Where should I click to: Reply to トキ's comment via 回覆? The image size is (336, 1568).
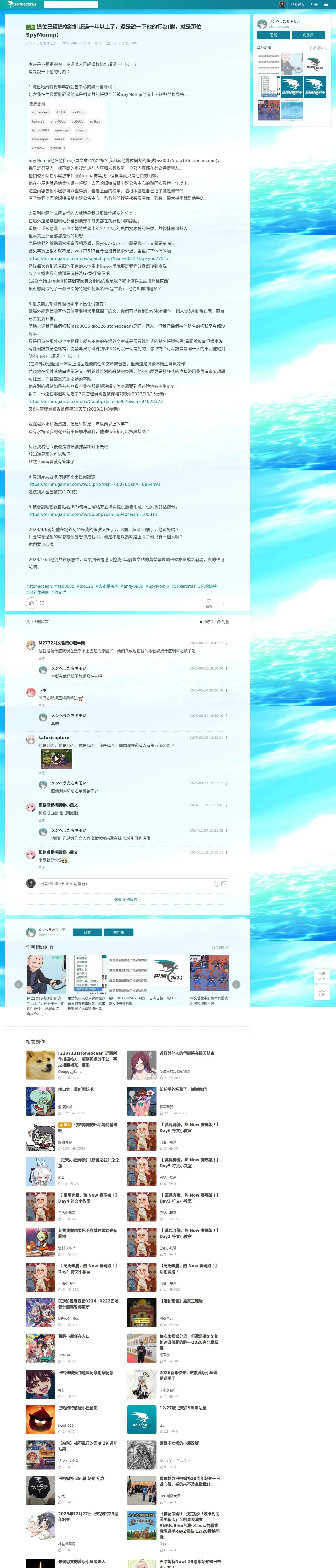(41, 706)
